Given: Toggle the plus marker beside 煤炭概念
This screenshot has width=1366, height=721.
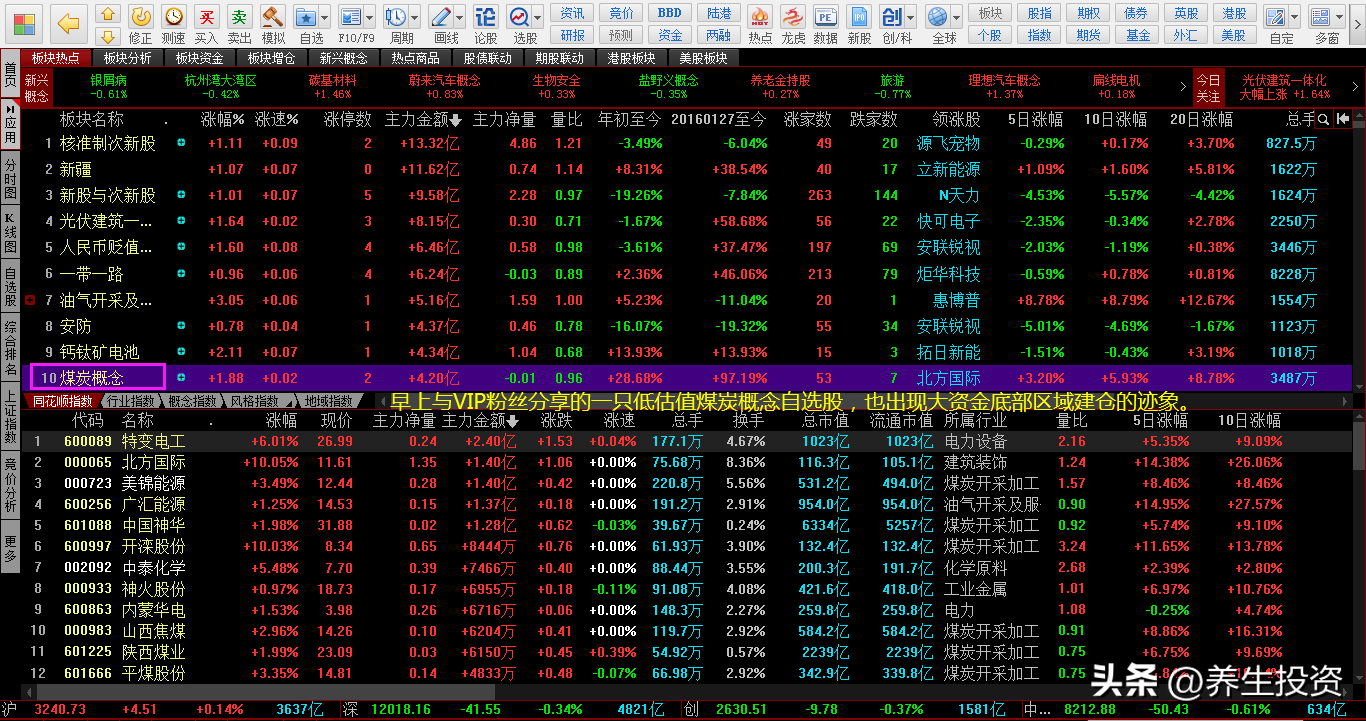Looking at the screenshot, I should pos(181,378).
